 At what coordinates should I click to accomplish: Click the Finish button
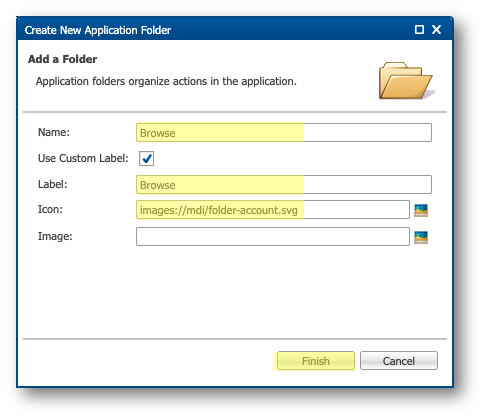(x=316, y=361)
